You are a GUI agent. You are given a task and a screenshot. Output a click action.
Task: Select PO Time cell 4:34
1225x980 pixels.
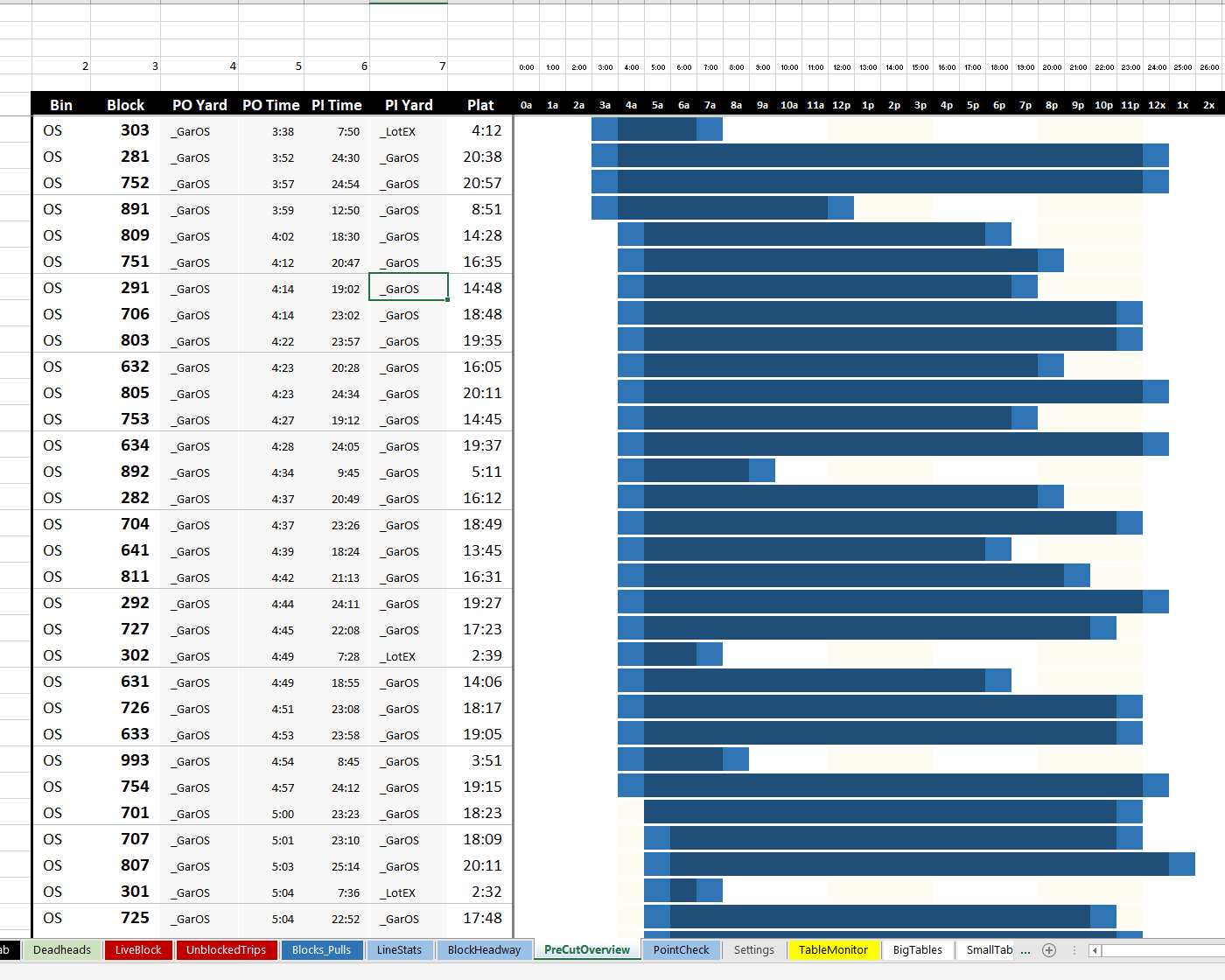(x=271, y=472)
